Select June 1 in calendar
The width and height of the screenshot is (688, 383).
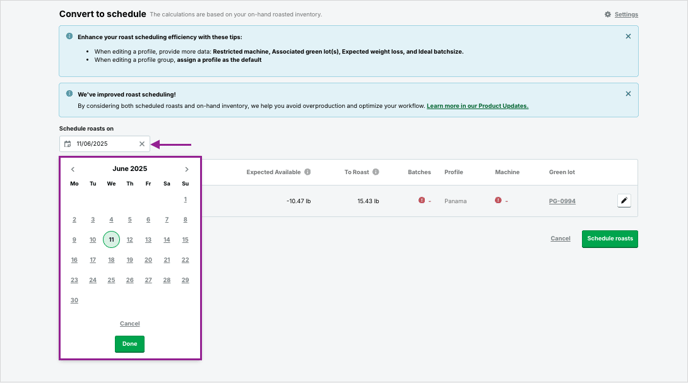coord(185,200)
